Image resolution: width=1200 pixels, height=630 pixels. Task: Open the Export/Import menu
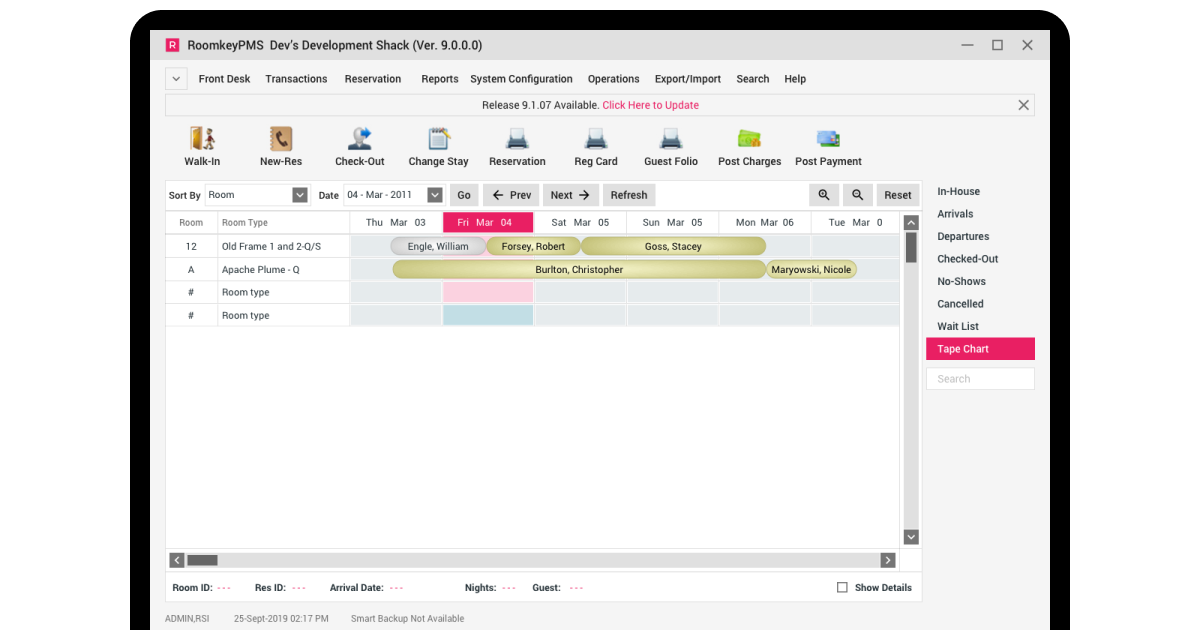[x=688, y=79]
